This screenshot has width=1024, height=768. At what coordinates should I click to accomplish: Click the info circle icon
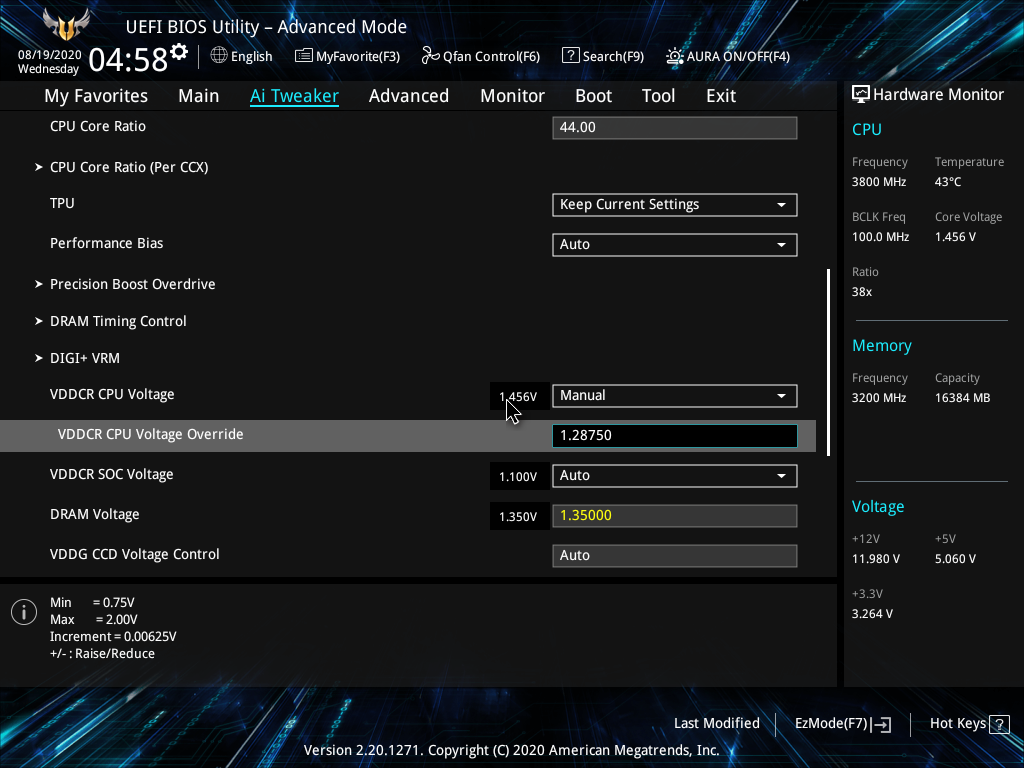point(24,612)
